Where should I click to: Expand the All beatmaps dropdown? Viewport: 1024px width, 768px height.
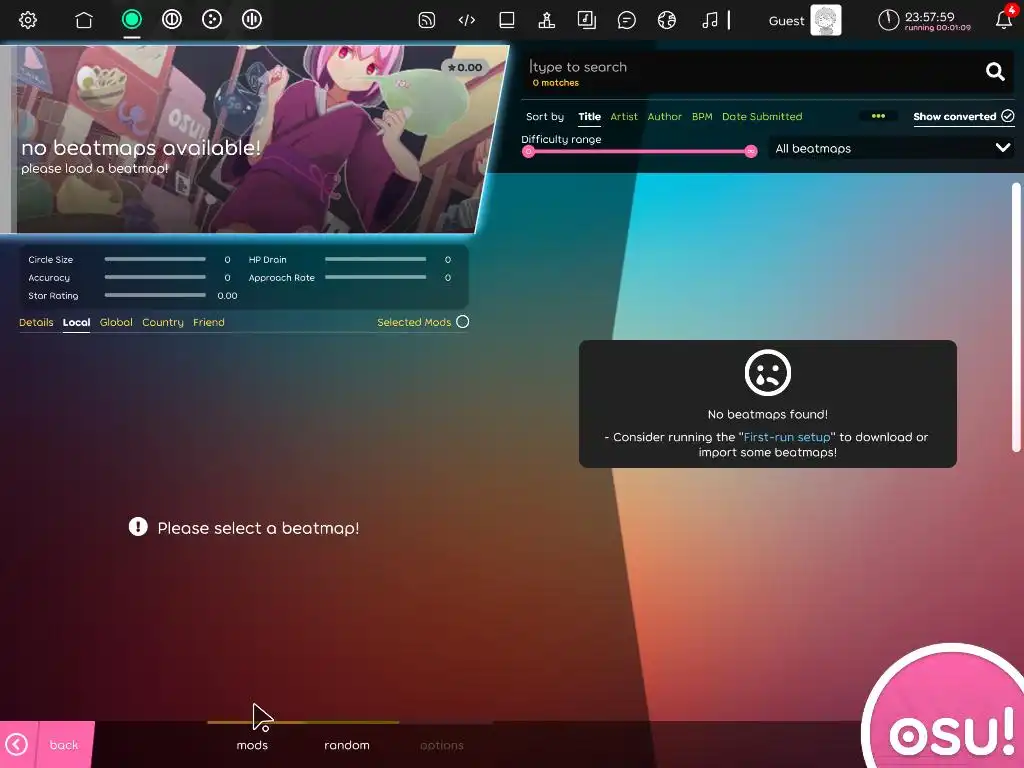(x=892, y=148)
